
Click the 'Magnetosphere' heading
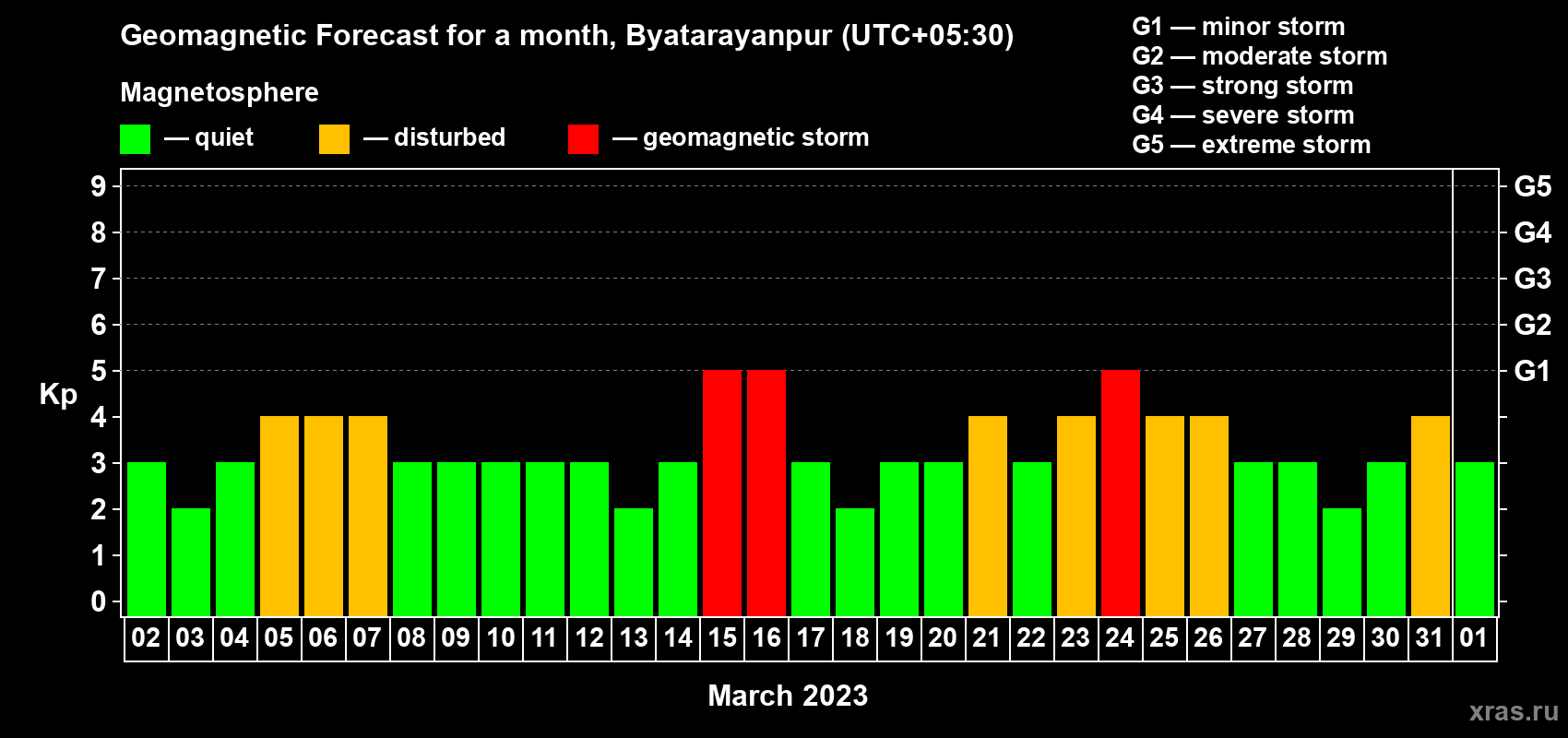click(220, 92)
